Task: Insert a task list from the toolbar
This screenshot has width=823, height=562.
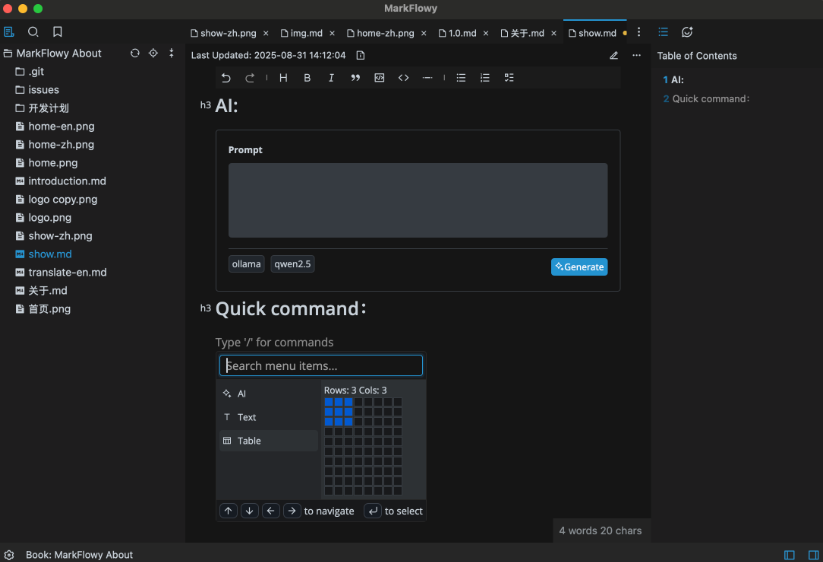Action: tap(509, 78)
